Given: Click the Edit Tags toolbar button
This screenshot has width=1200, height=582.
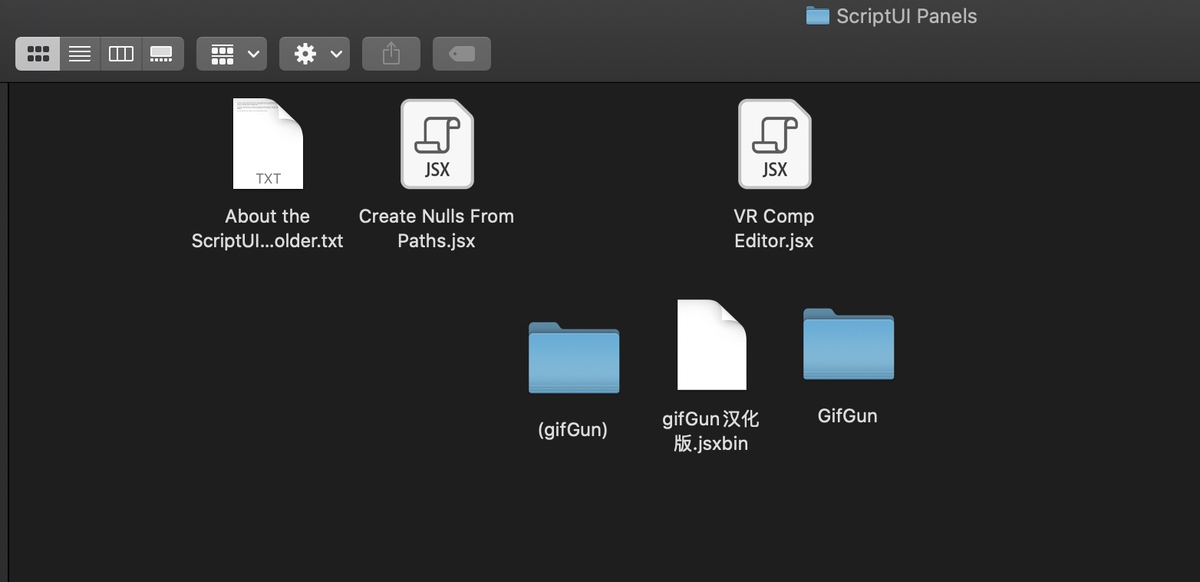Looking at the screenshot, I should 462,54.
